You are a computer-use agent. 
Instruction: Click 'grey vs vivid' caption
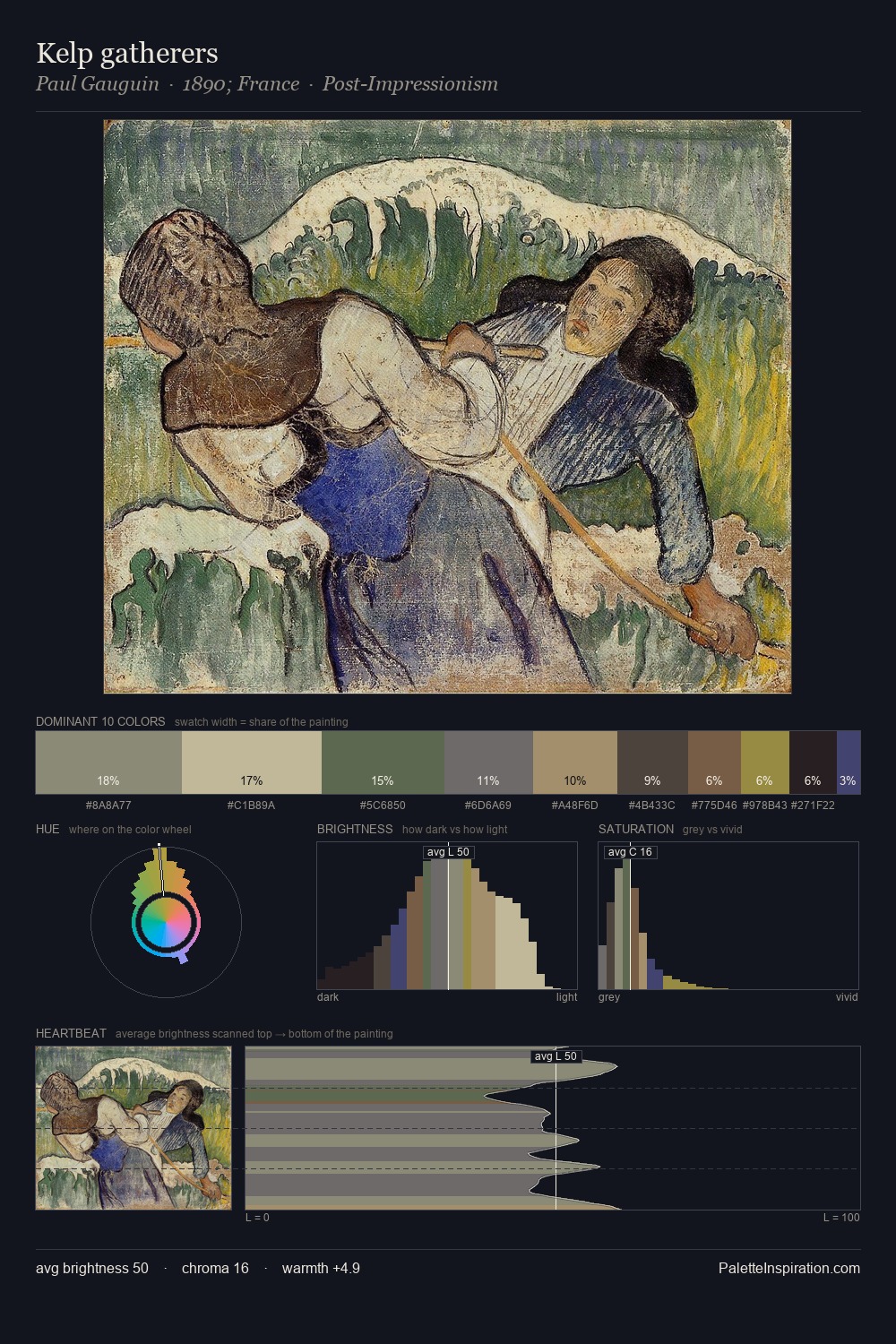(x=712, y=830)
